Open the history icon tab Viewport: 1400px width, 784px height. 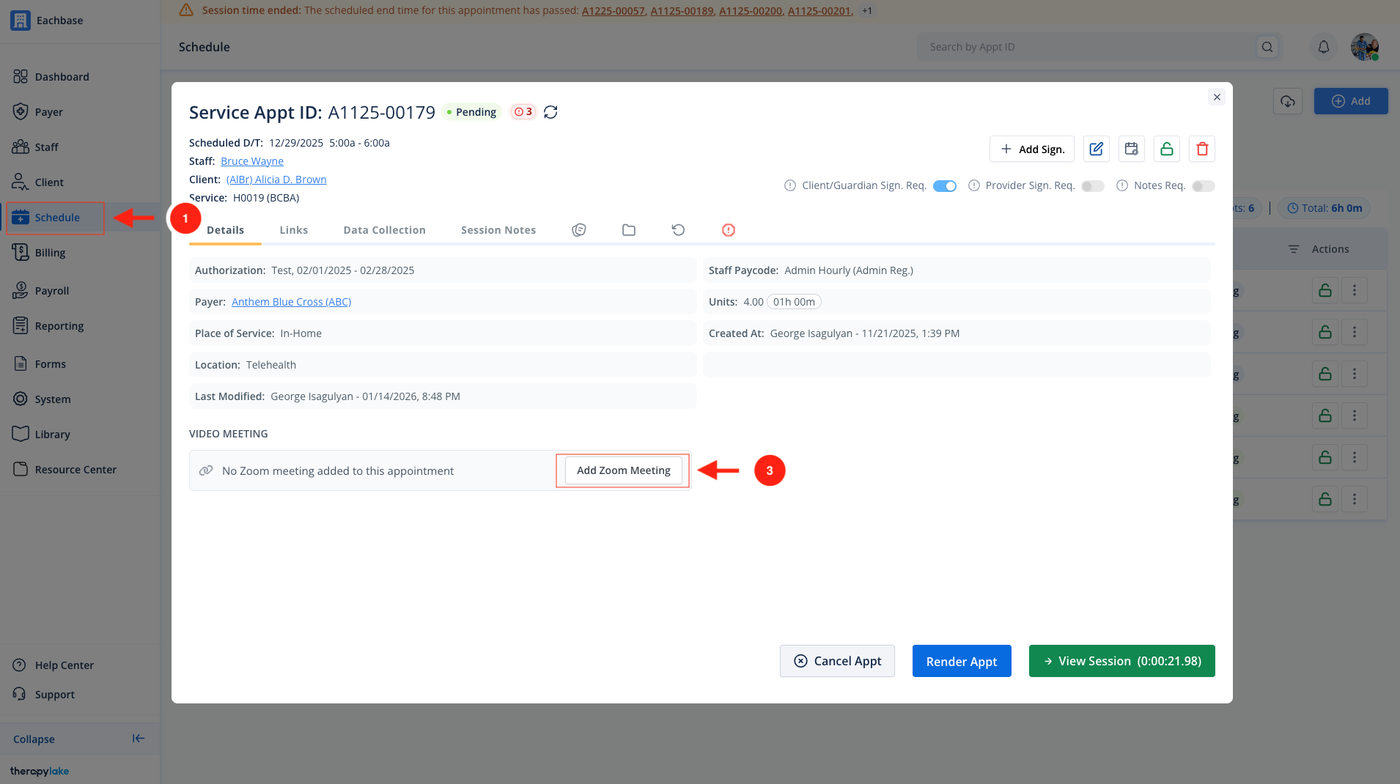(x=678, y=230)
